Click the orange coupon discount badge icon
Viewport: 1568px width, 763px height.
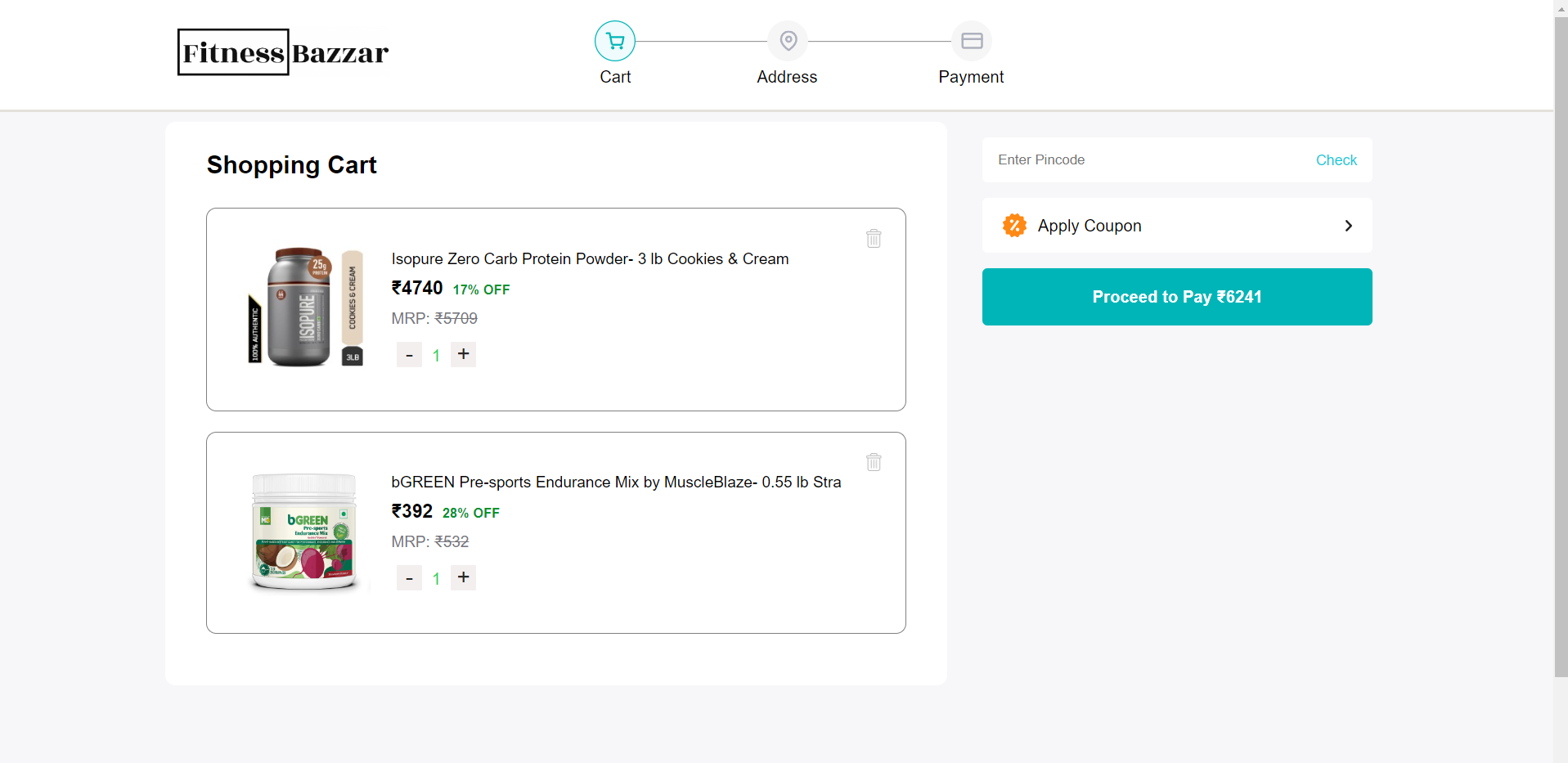(1014, 225)
